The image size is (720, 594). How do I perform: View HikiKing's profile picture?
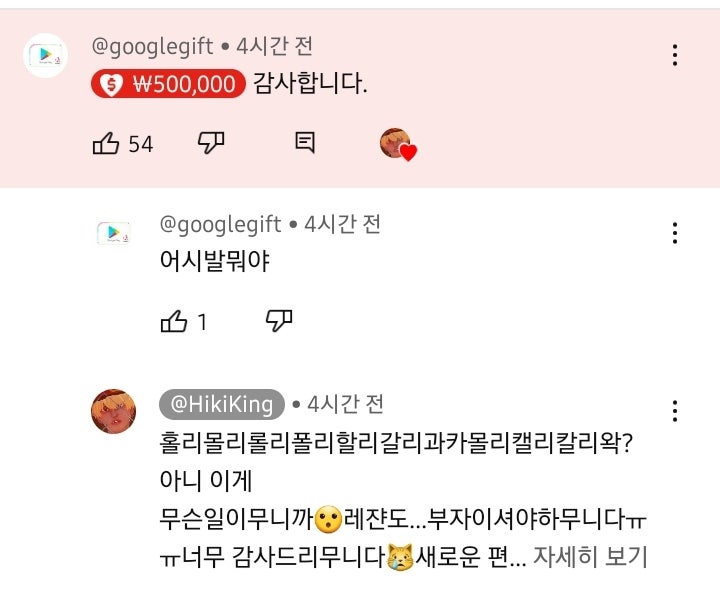pyautogui.click(x=114, y=411)
